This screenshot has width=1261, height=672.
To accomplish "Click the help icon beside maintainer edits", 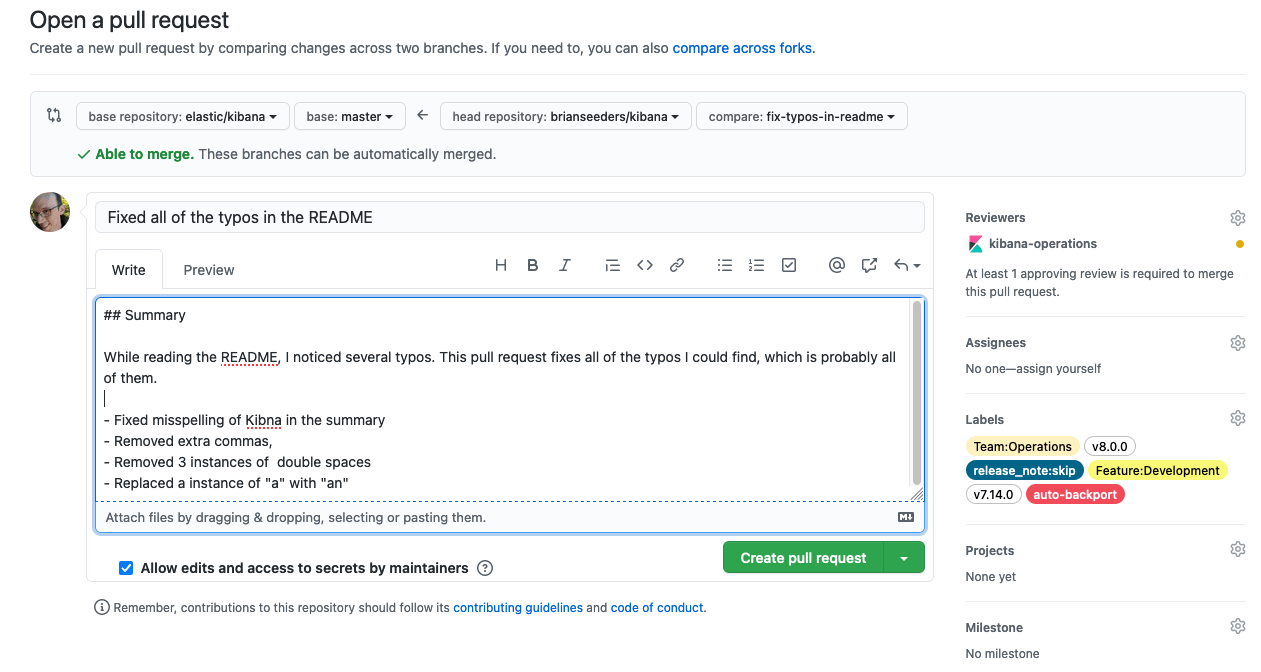I will [x=485, y=568].
